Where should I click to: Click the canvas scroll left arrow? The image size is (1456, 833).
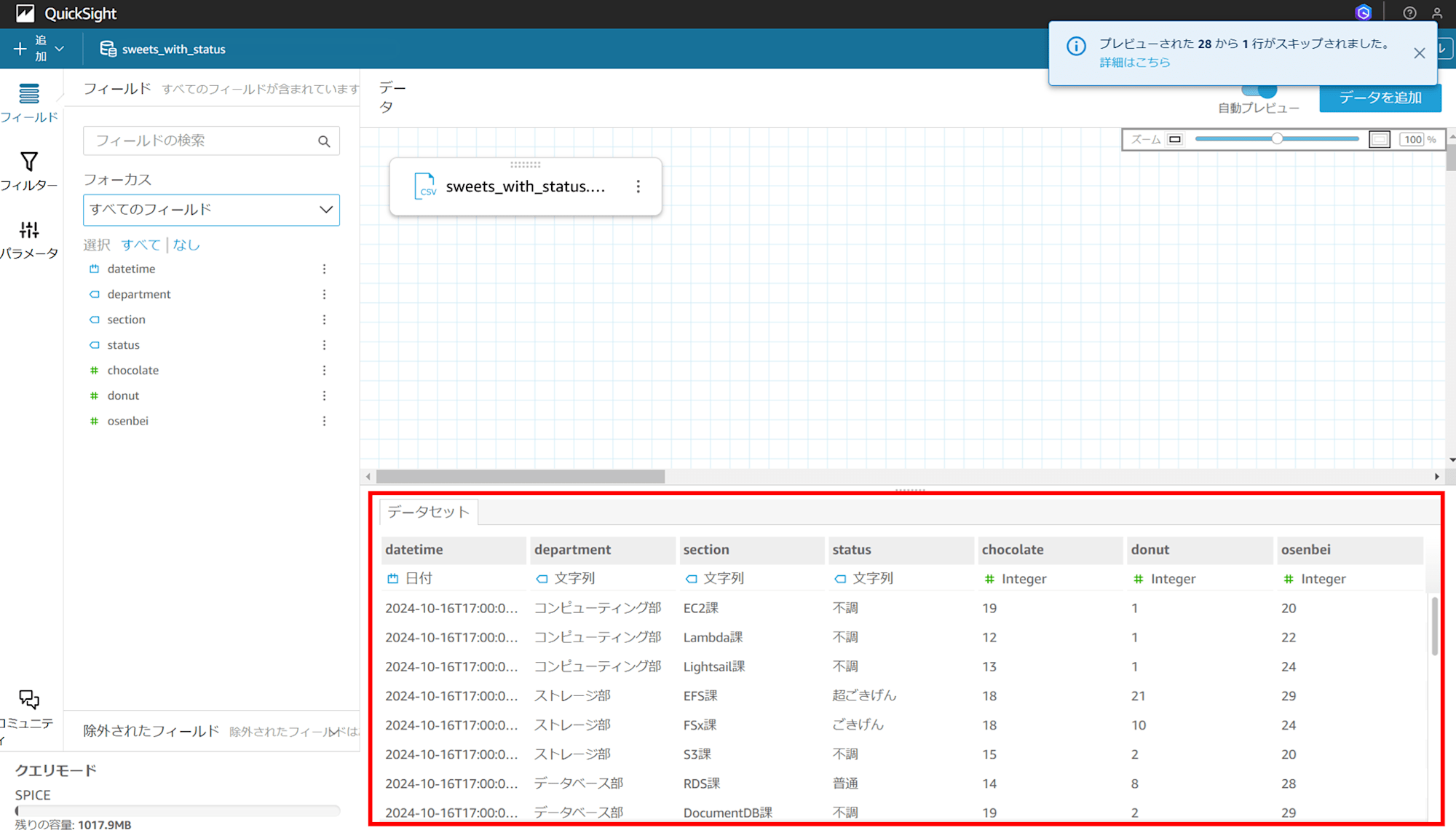click(368, 476)
